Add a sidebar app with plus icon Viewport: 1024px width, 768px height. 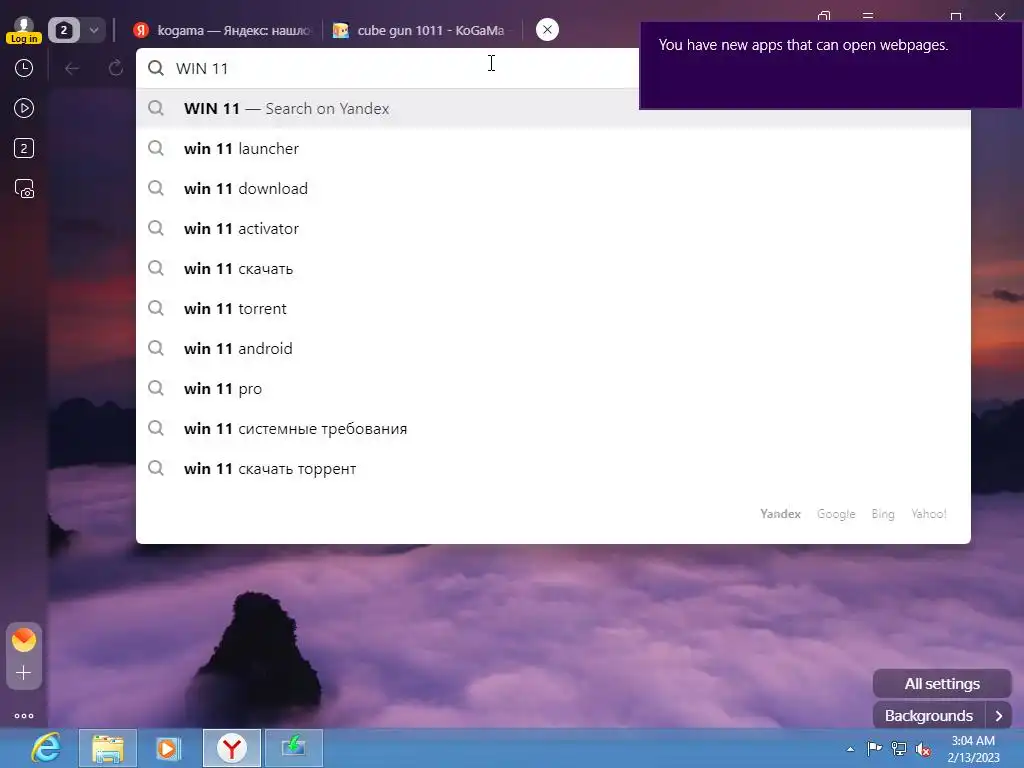point(24,673)
